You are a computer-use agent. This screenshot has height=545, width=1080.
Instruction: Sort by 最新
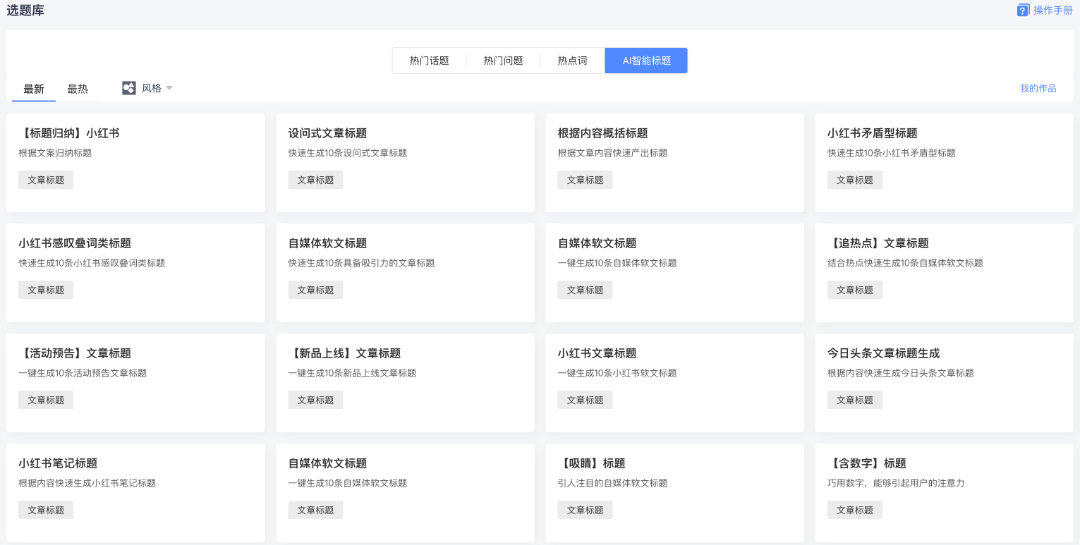click(34, 89)
